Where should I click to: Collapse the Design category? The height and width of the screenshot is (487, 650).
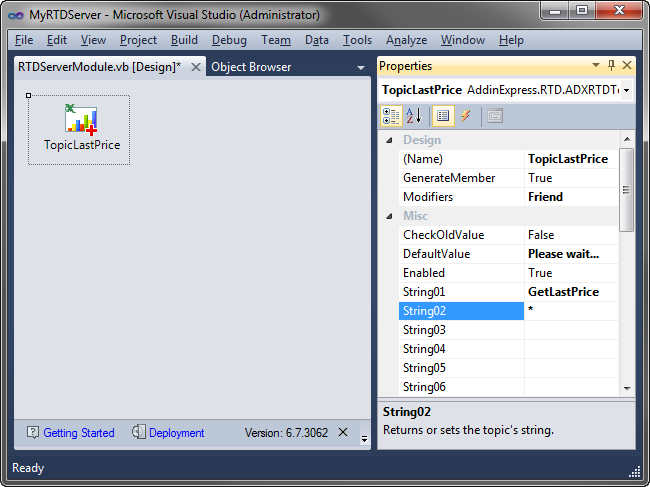coord(389,141)
